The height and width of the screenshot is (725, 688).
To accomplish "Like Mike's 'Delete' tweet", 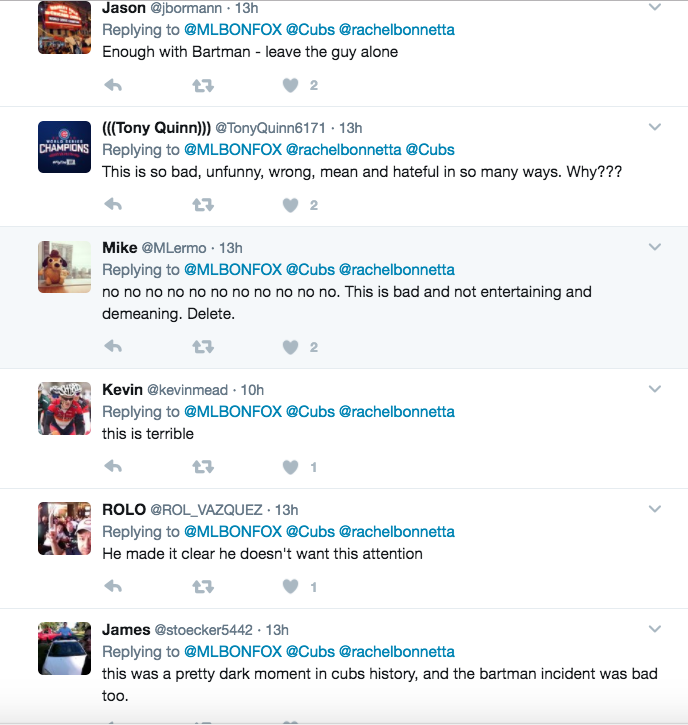I will pyautogui.click(x=291, y=348).
